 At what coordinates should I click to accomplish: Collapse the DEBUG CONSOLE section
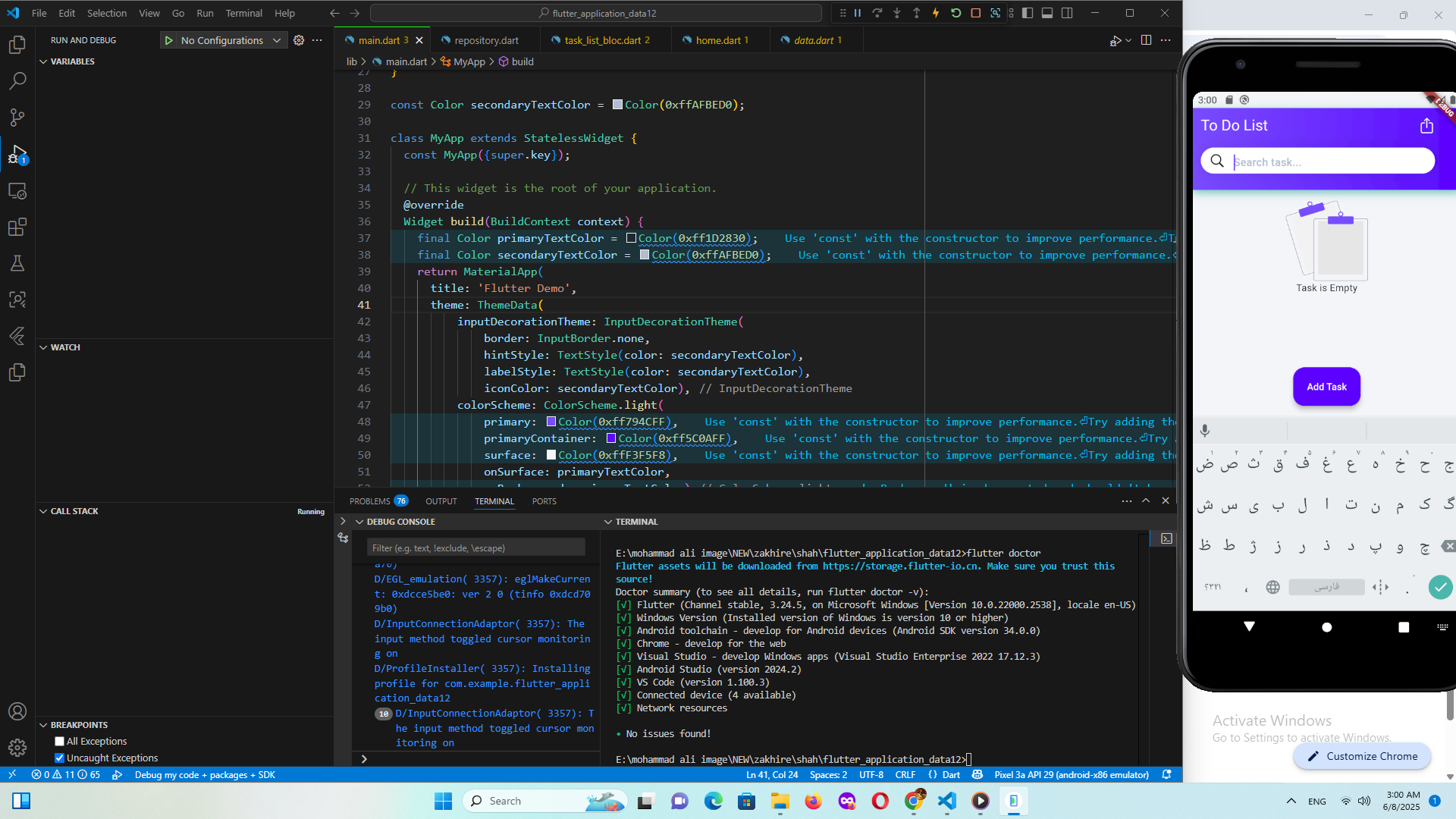[359, 522]
